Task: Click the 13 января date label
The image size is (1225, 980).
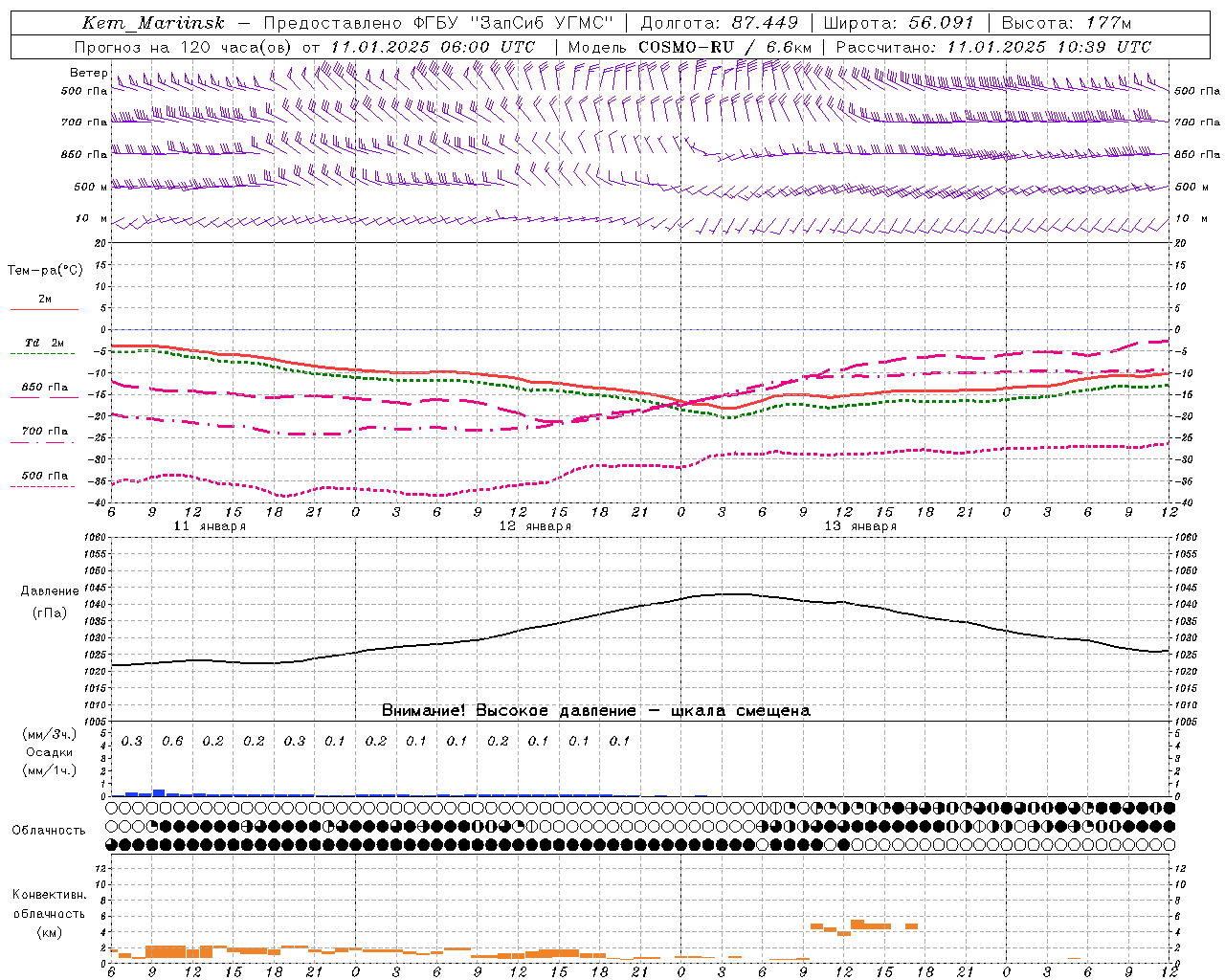Action: coord(860,526)
